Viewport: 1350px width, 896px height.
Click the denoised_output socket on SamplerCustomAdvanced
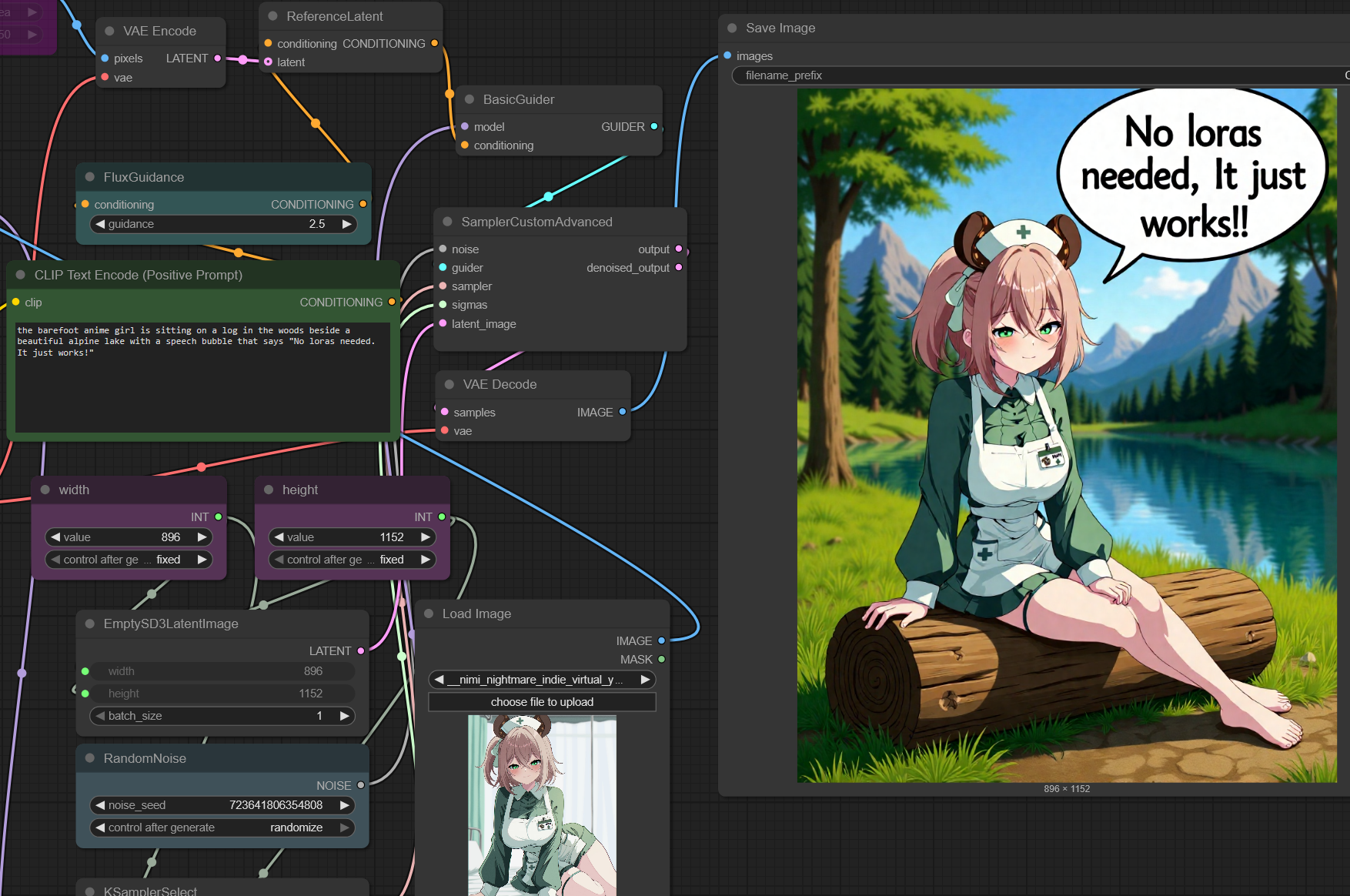679,268
